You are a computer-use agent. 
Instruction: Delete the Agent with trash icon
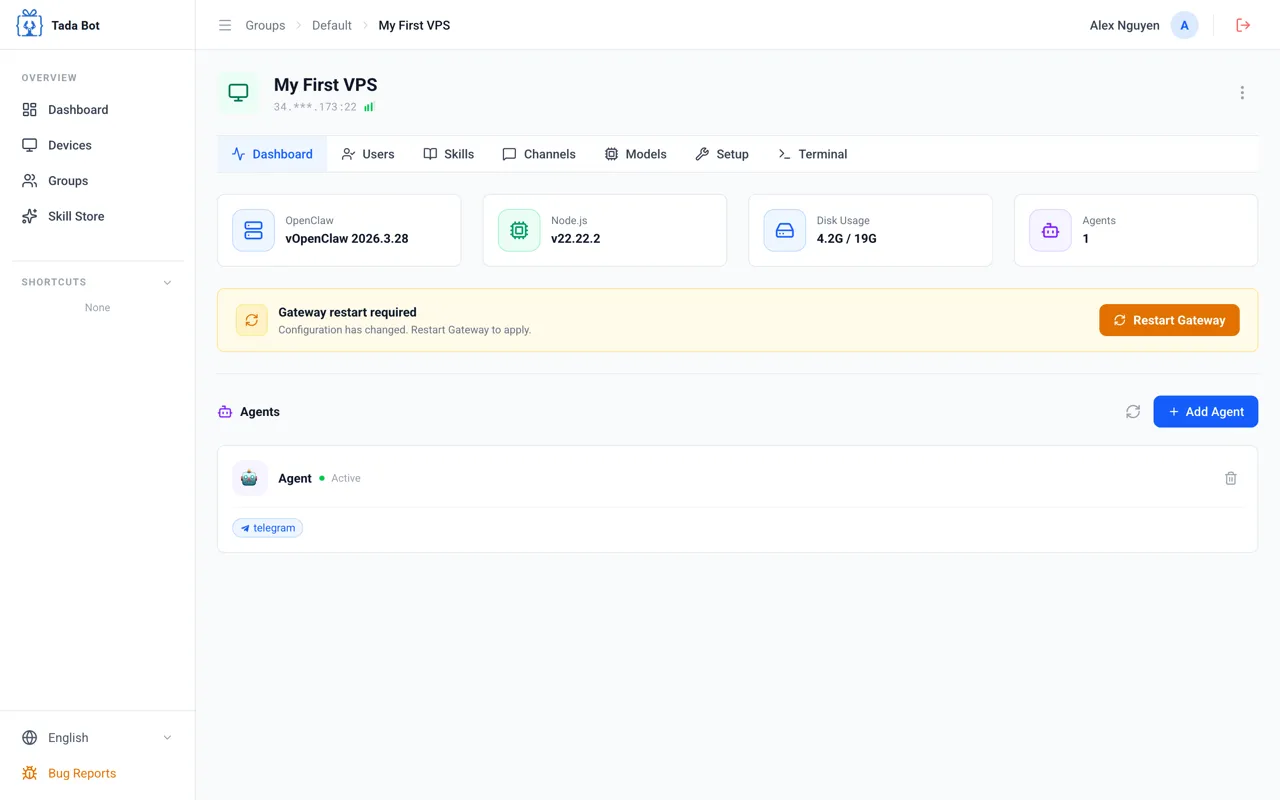tap(1231, 478)
